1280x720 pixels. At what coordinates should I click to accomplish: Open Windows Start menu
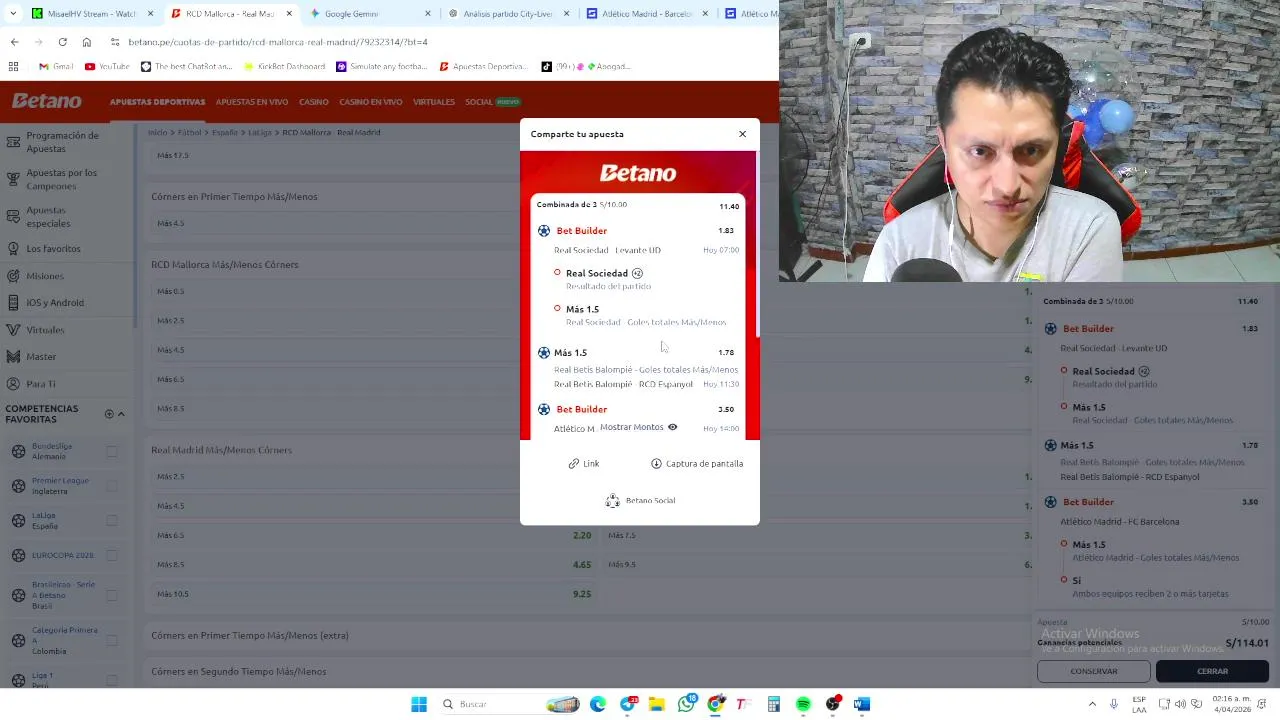pos(419,705)
